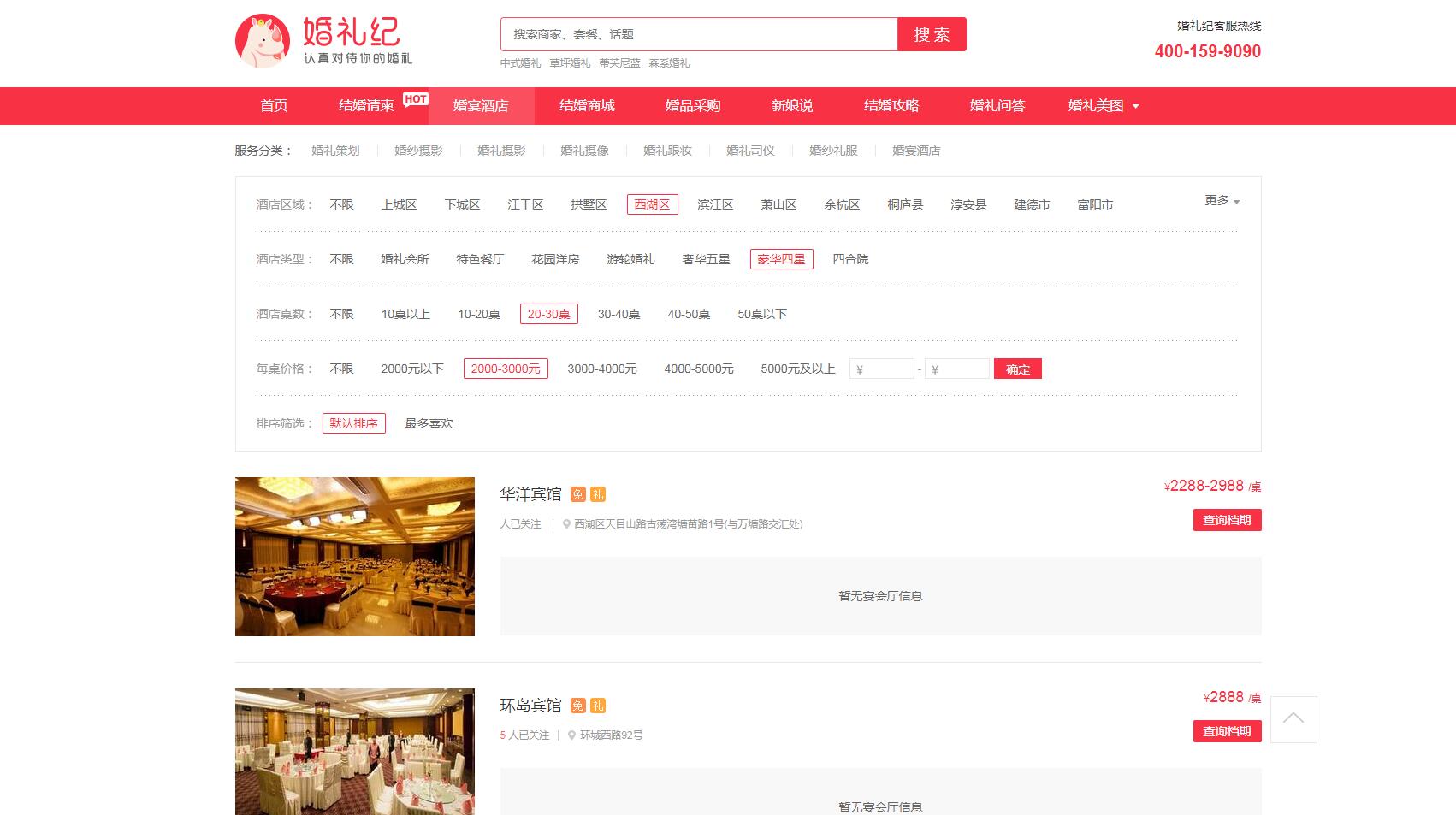Choose the selected 2000-3000元 price filter
The height and width of the screenshot is (815, 1456).
[506, 369]
